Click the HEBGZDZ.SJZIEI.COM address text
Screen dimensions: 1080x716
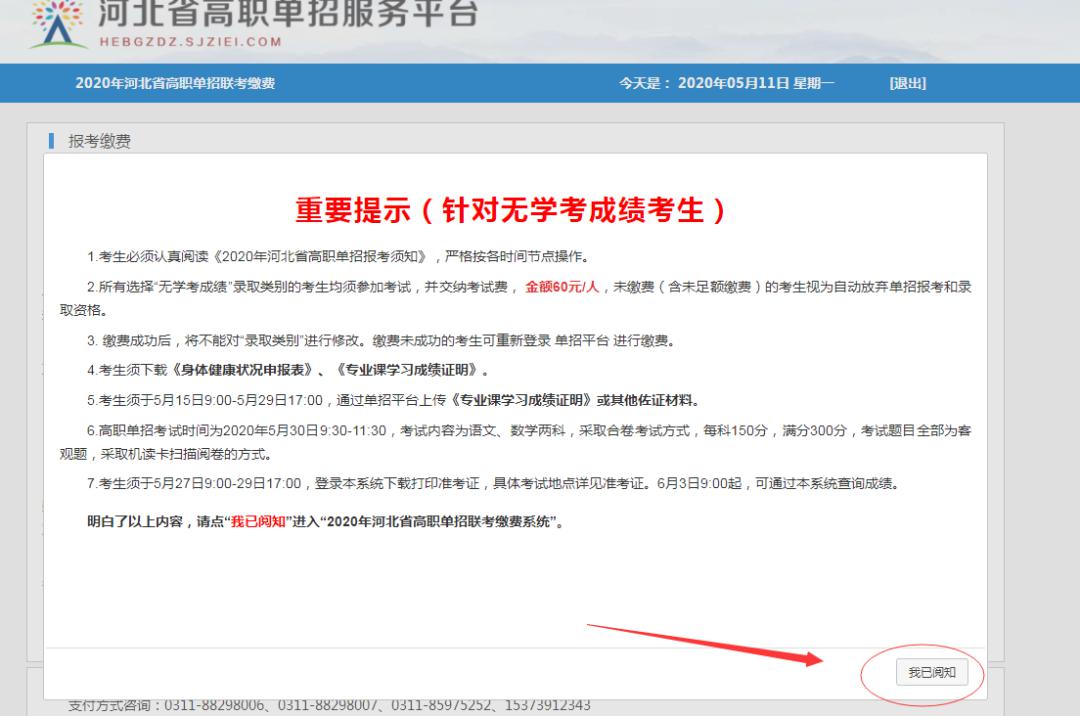pos(191,42)
